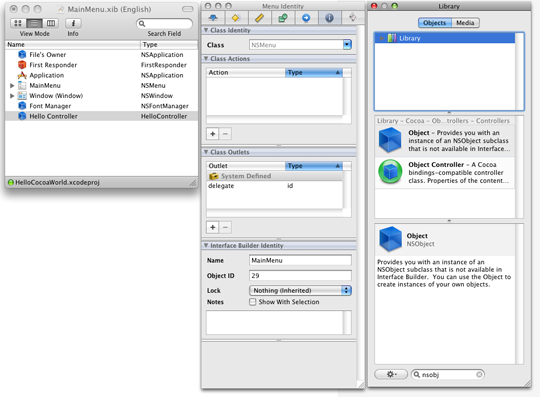Open the Effects inspector tab
The height and width of the screenshot is (397, 540).
click(x=236, y=18)
